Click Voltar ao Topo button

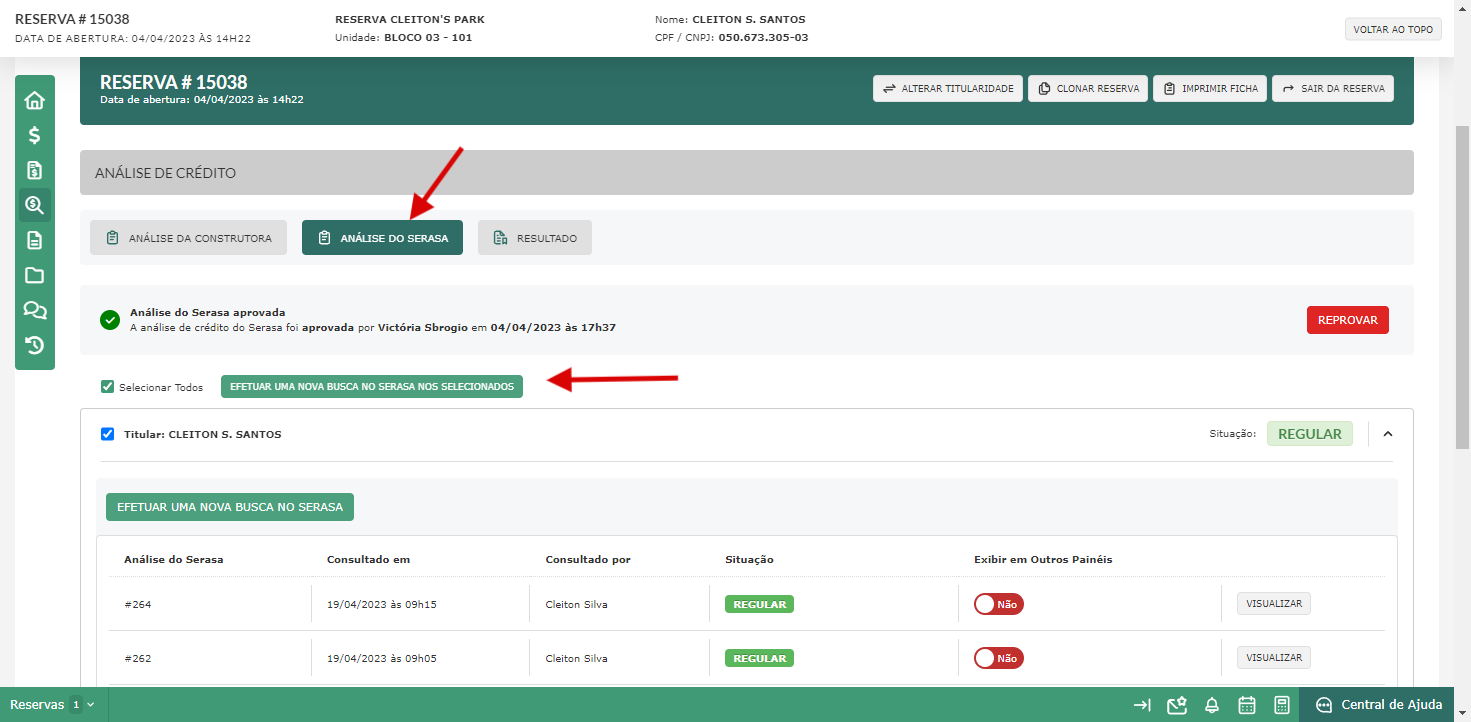coord(1393,29)
